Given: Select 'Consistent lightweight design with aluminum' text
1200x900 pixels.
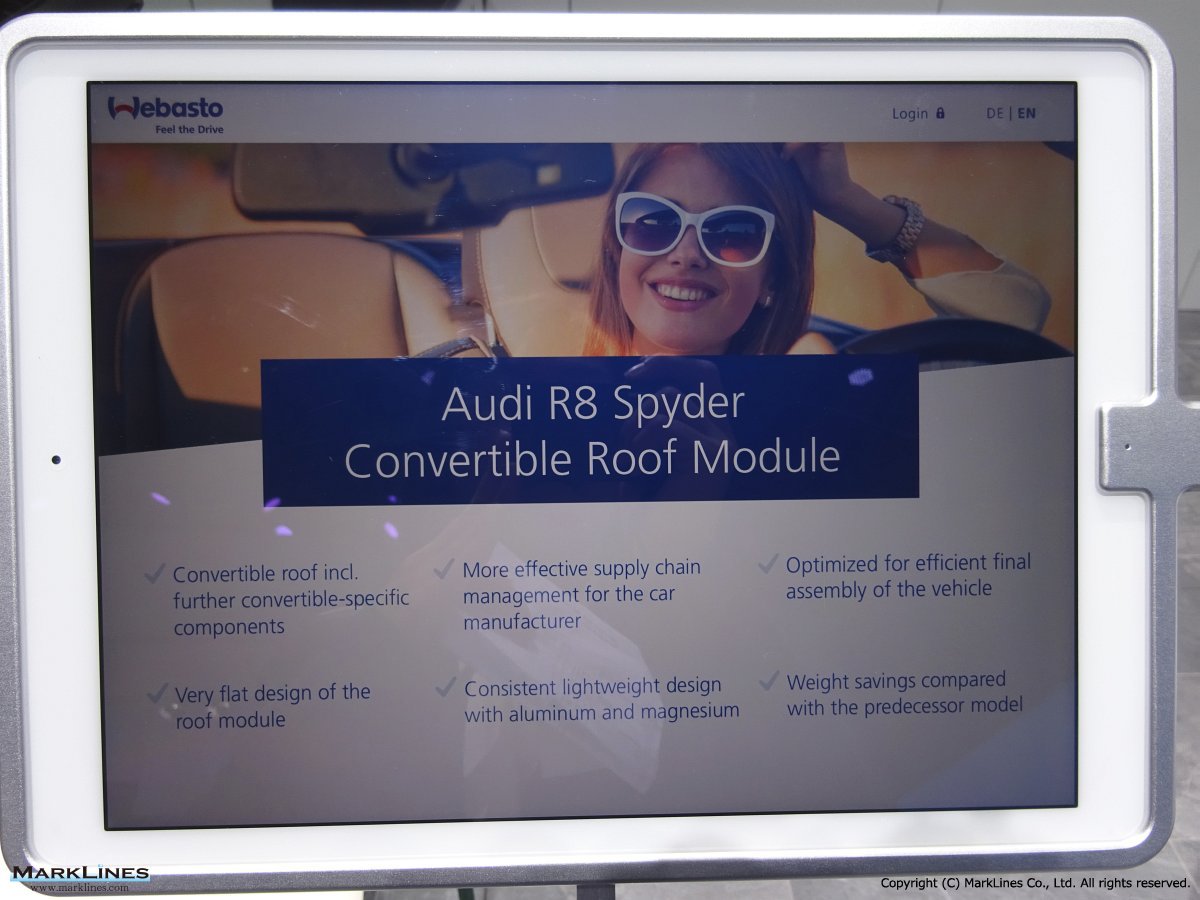Looking at the screenshot, I should click(601, 699).
